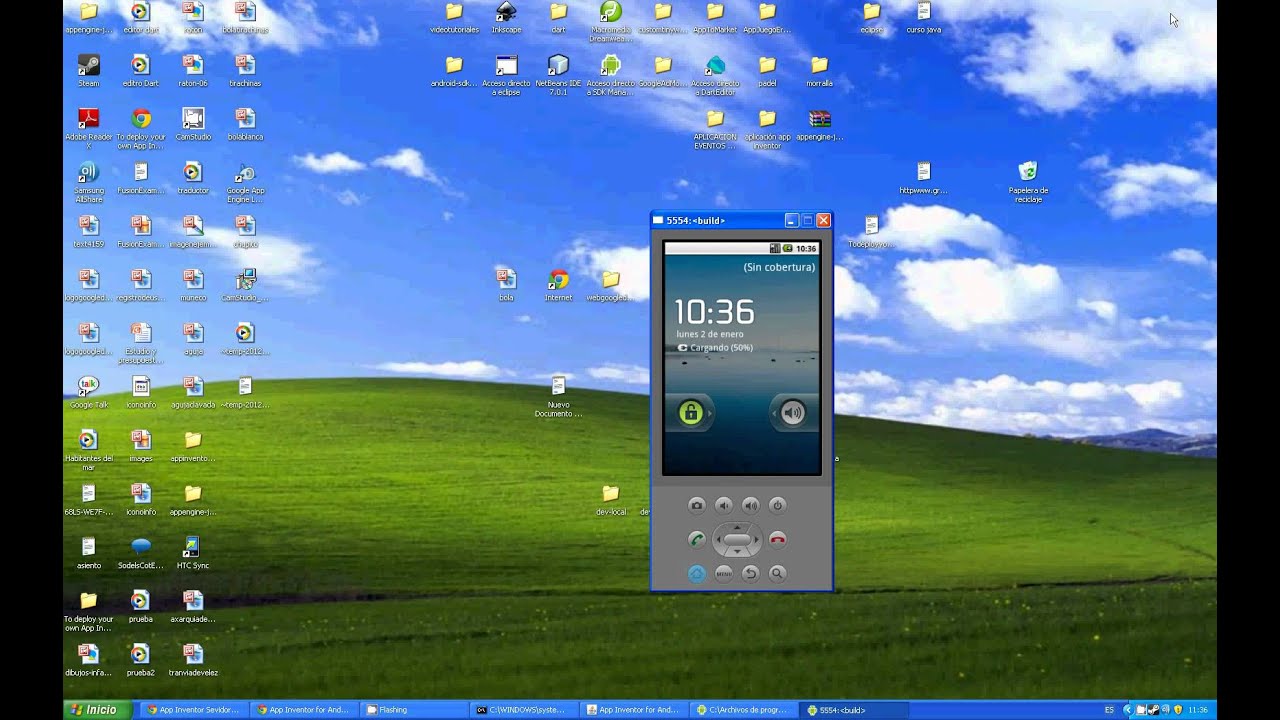
Task: Select the Nuevo Documento text file
Action: click(558, 397)
